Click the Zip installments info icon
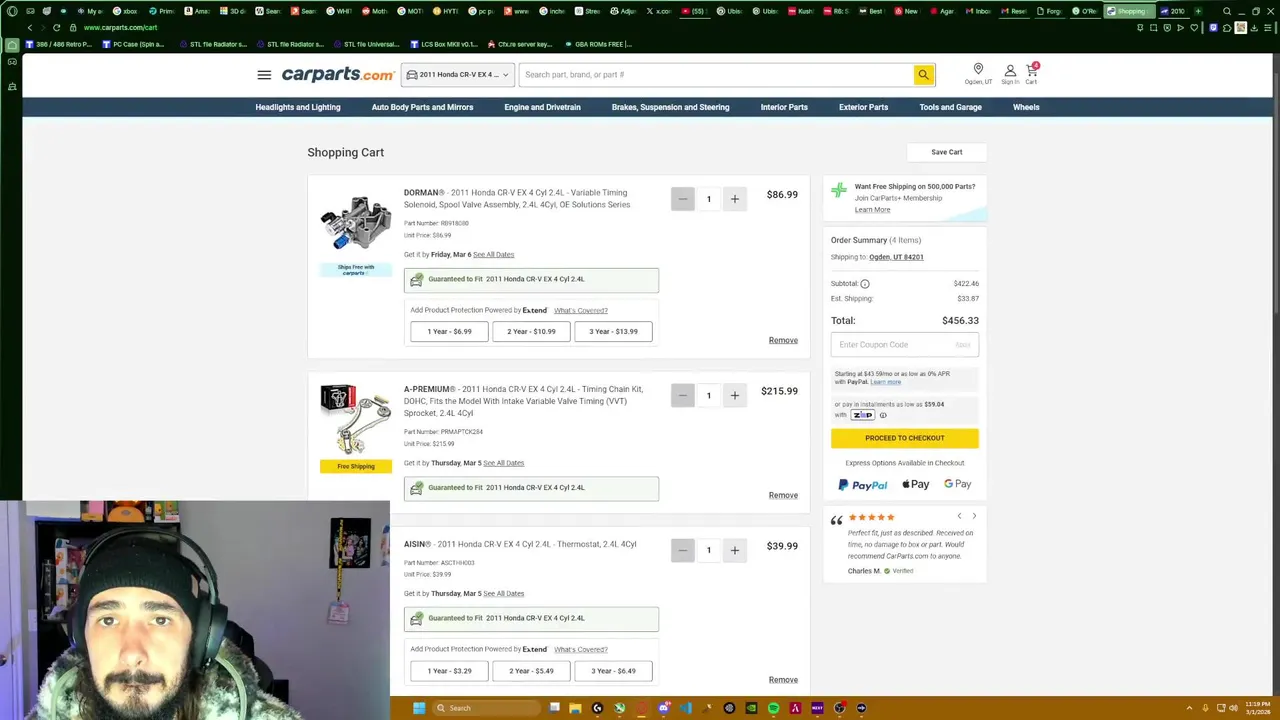This screenshot has height=720, width=1280. coord(883,415)
